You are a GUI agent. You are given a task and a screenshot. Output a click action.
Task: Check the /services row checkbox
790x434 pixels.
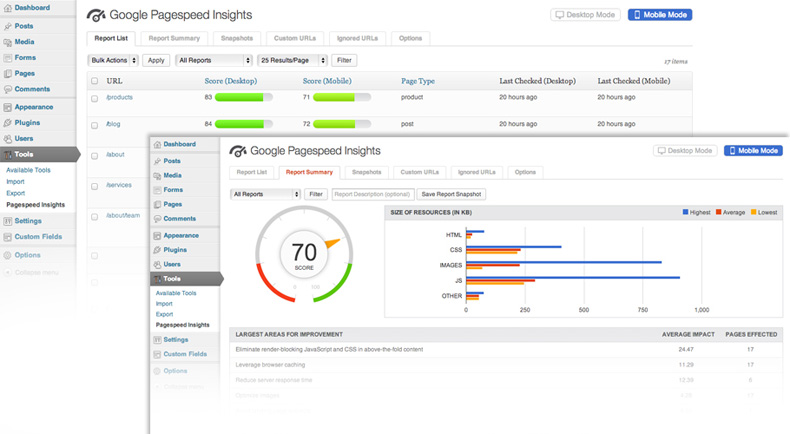(94, 186)
